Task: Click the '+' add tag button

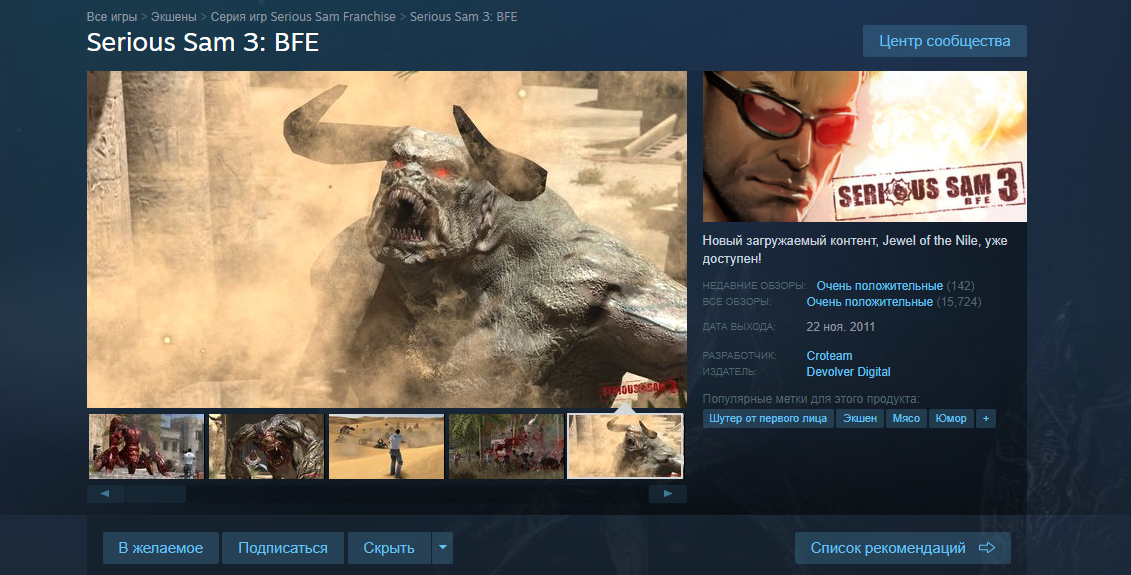Action: click(986, 418)
